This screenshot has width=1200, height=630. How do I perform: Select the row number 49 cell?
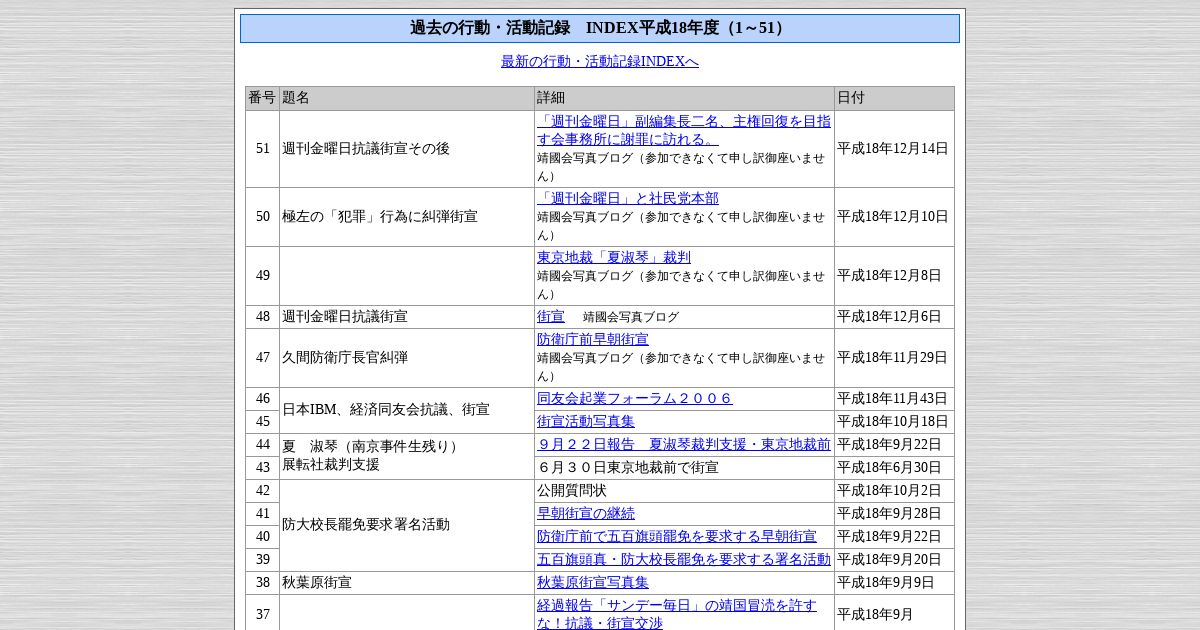click(262, 275)
